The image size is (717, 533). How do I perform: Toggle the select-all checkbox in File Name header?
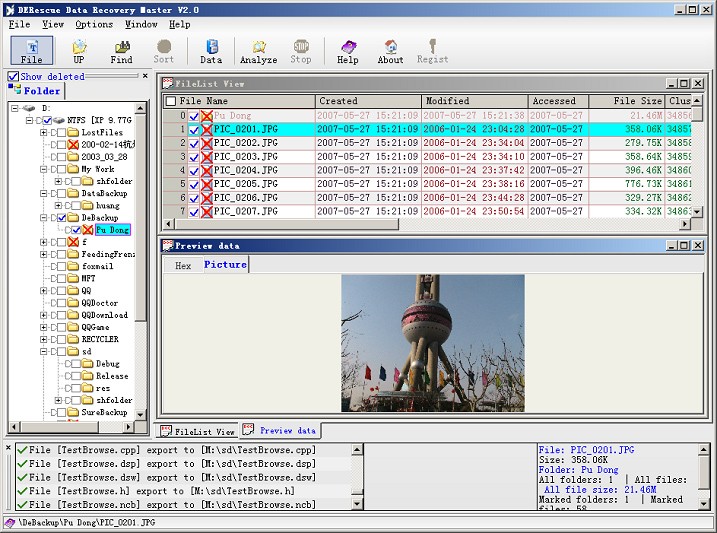tap(171, 101)
